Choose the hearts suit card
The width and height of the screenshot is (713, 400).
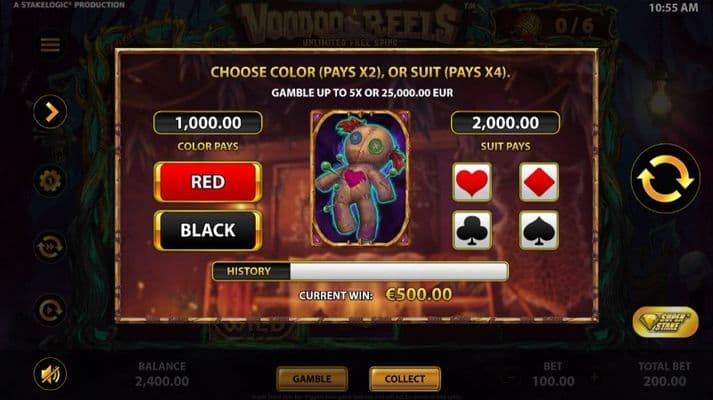pyautogui.click(x=472, y=182)
